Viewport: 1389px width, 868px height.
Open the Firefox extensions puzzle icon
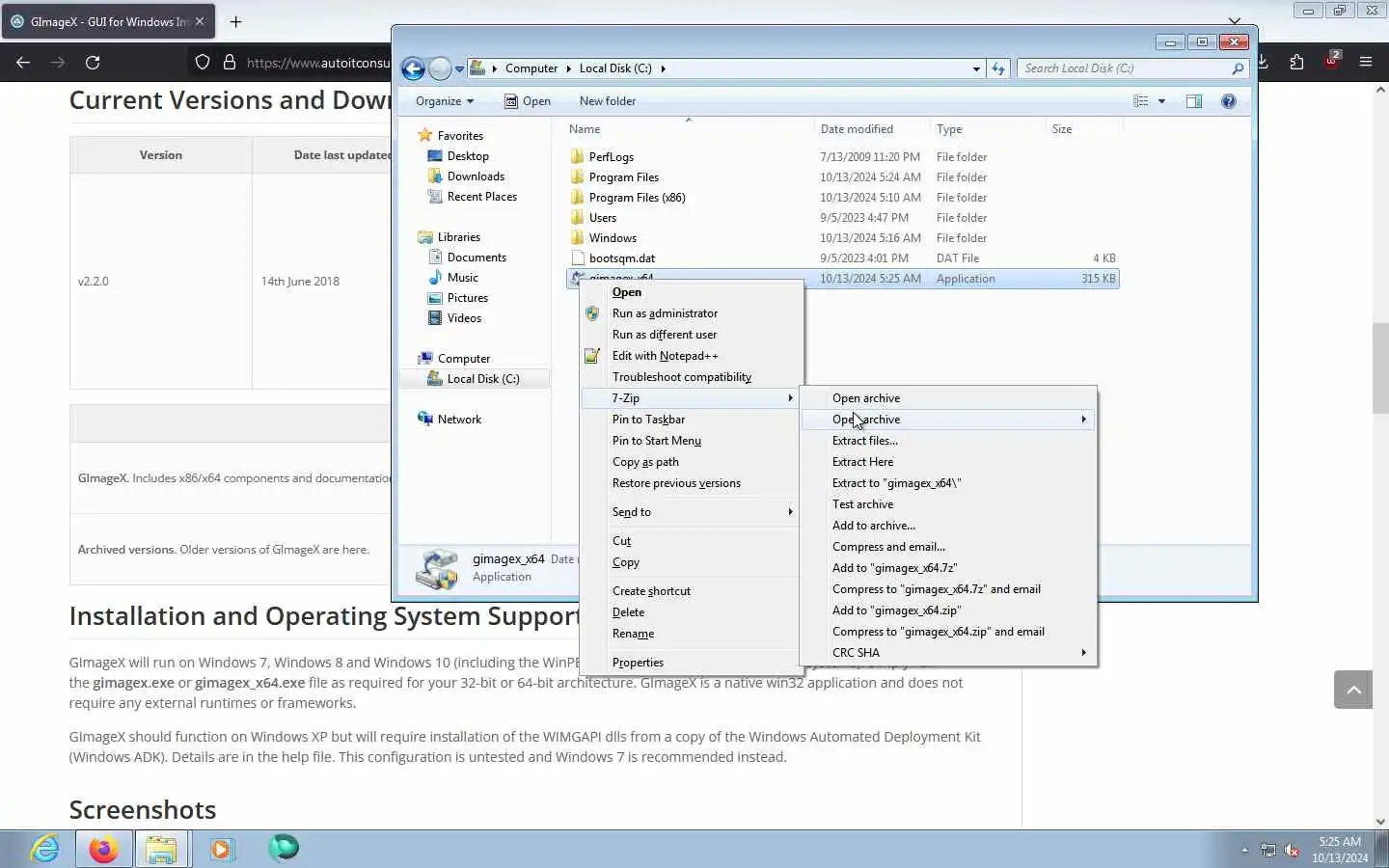(x=1296, y=62)
